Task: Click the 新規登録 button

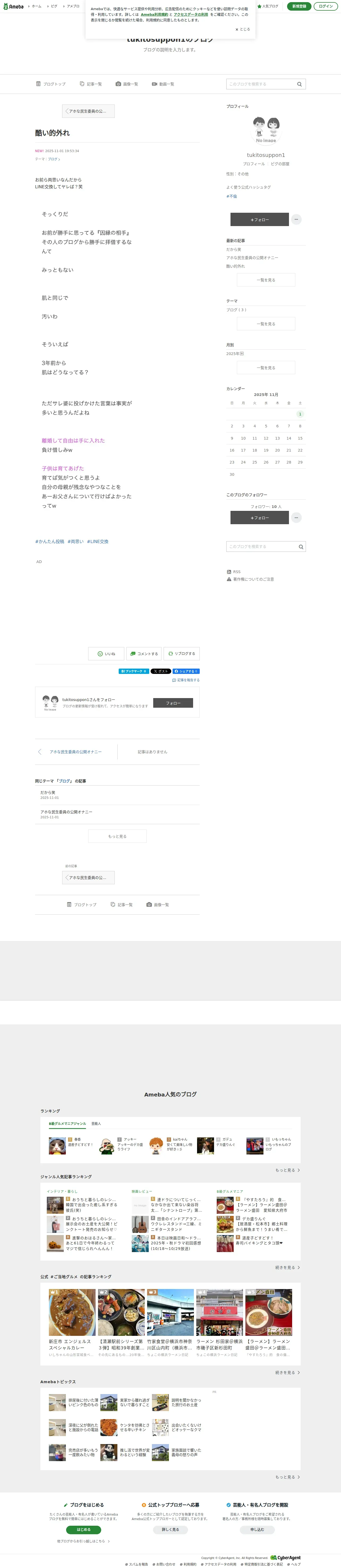Action: 299,6
